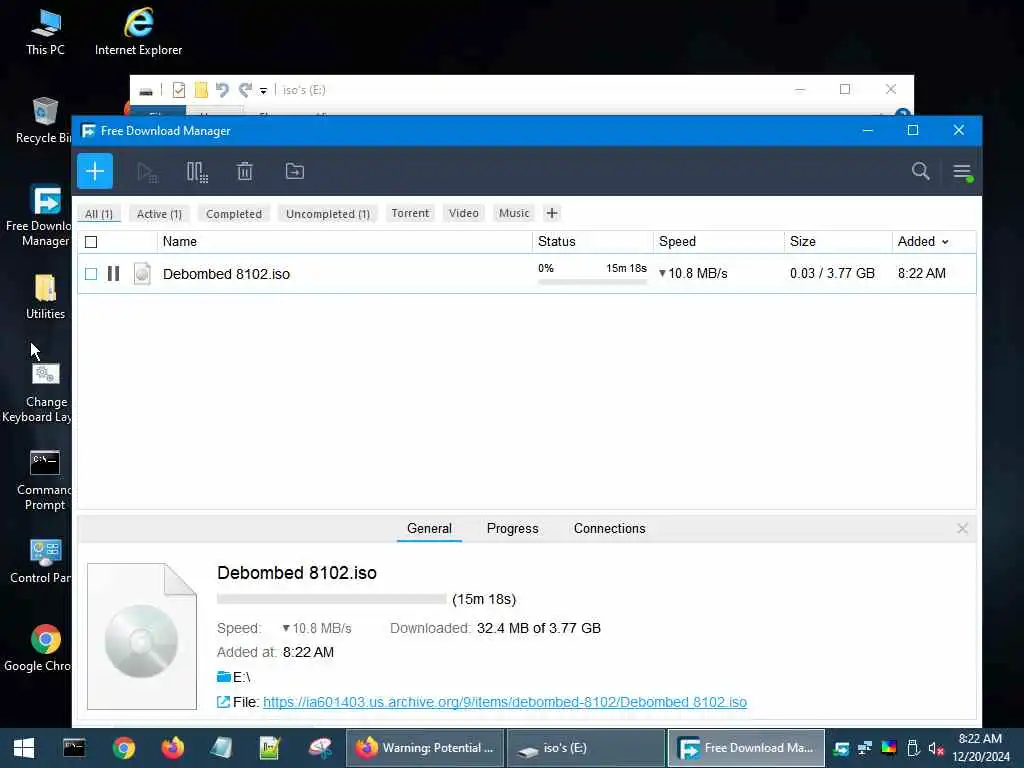The height and width of the screenshot is (768, 1024).
Task: Switch to Warning: Potential taskbar window
Action: (x=424, y=748)
